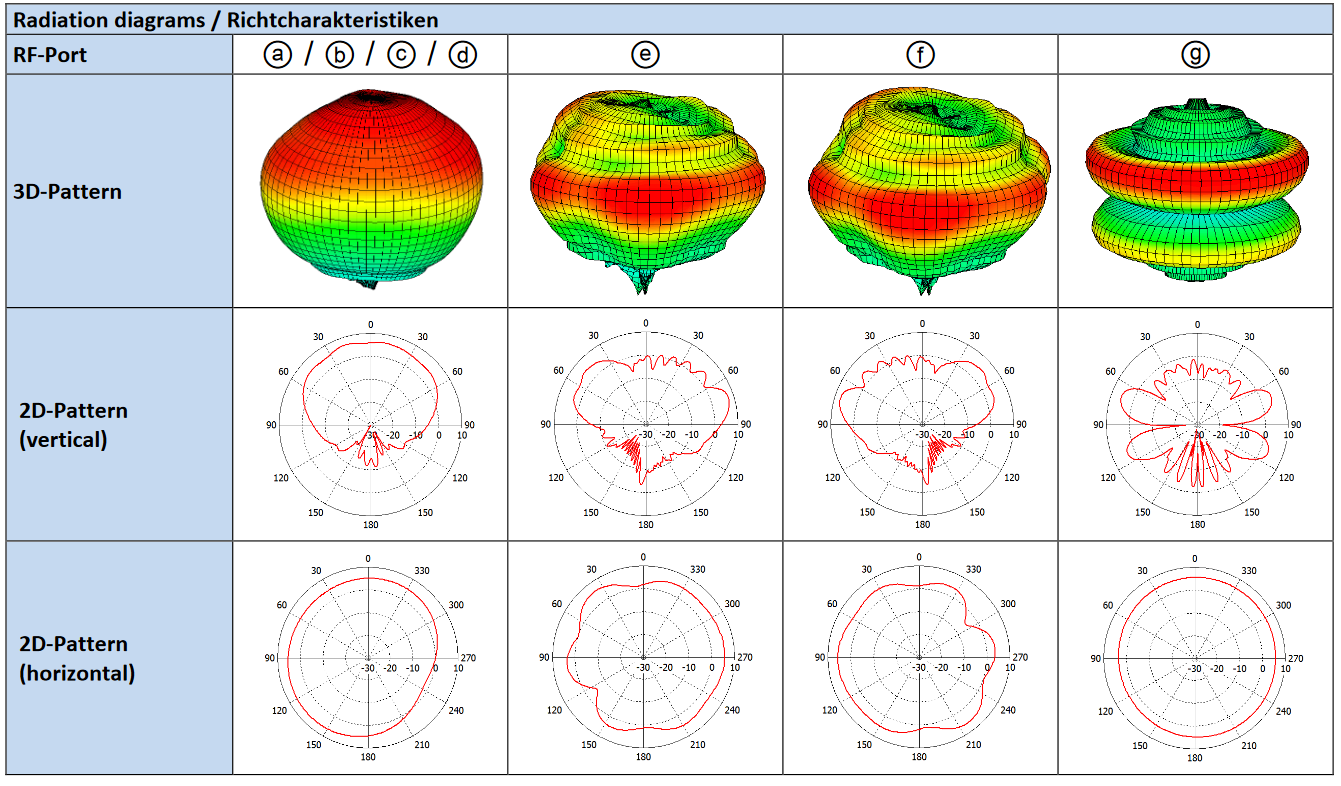1341x786 pixels.
Task: Select the 3D pattern image for port e
Action: pos(645,190)
